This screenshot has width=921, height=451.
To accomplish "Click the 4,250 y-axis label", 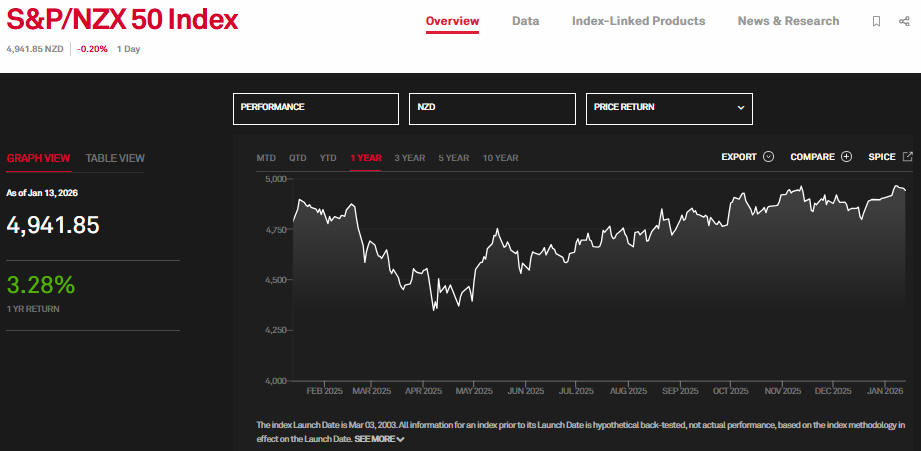I will [275, 330].
